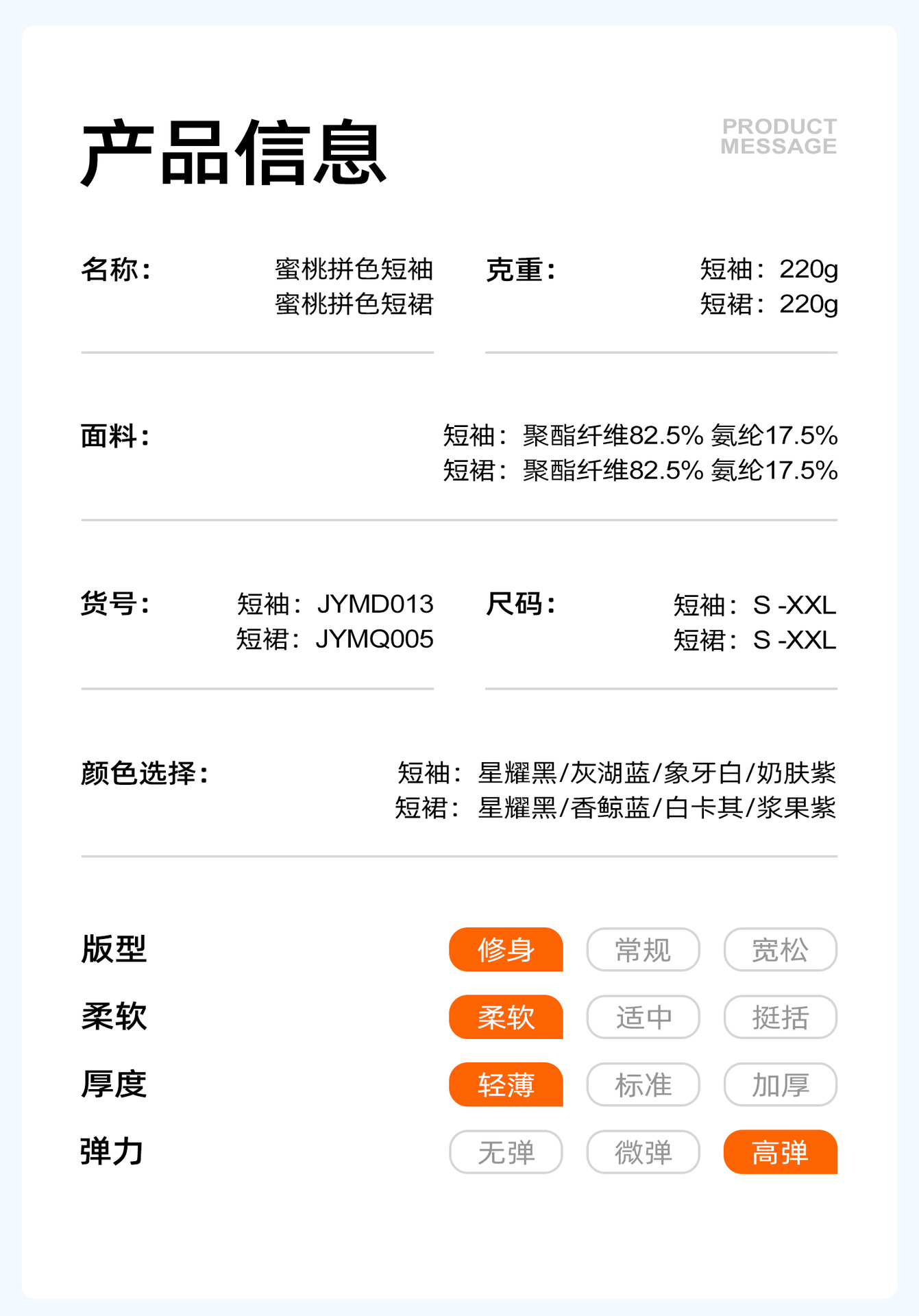Pick the 宽松 fit option
This screenshot has height=1316, width=919.
click(780, 949)
